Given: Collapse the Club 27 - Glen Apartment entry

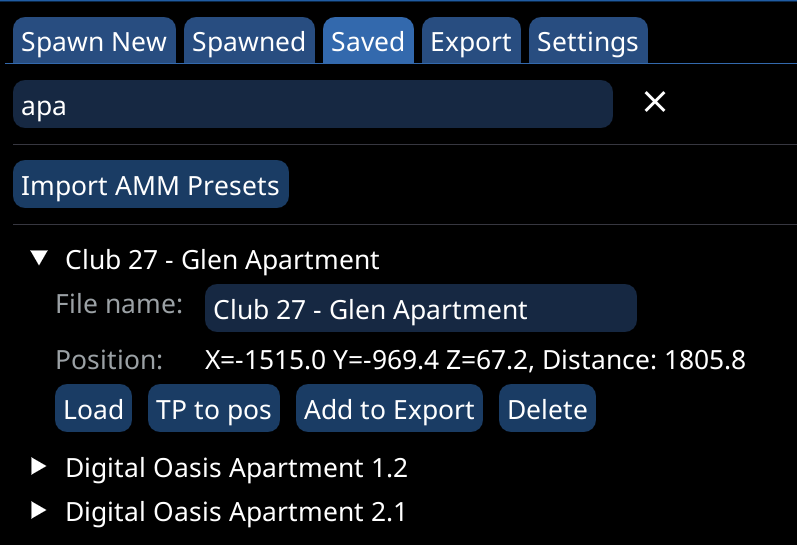Looking at the screenshot, I should coord(40,259).
